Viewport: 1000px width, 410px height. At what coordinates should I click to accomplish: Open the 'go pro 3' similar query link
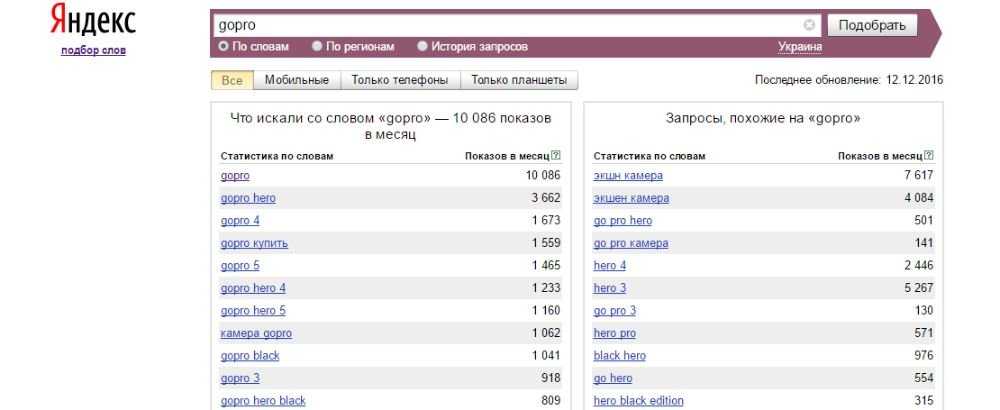[615, 311]
